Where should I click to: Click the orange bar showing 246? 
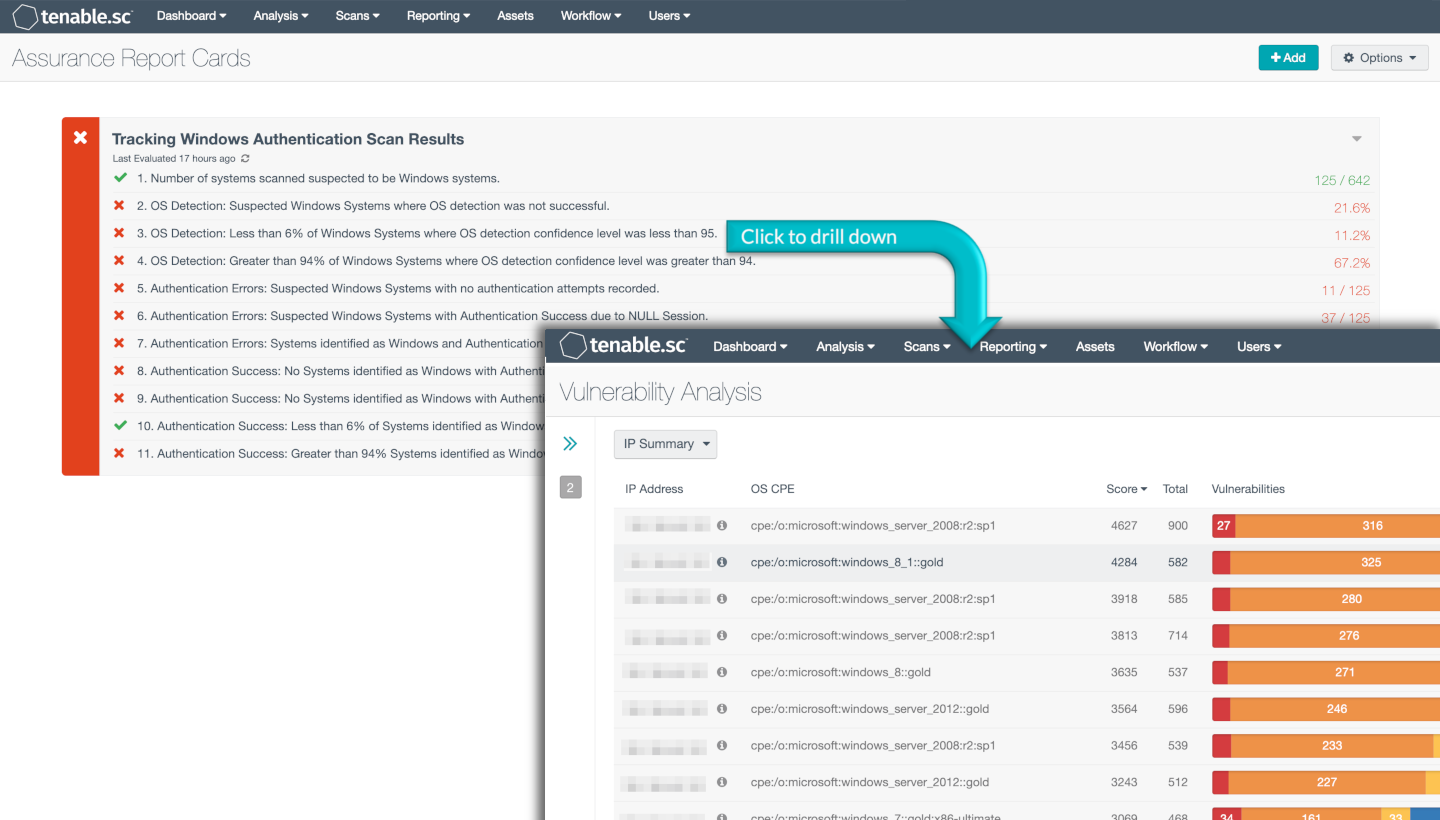(x=1334, y=709)
